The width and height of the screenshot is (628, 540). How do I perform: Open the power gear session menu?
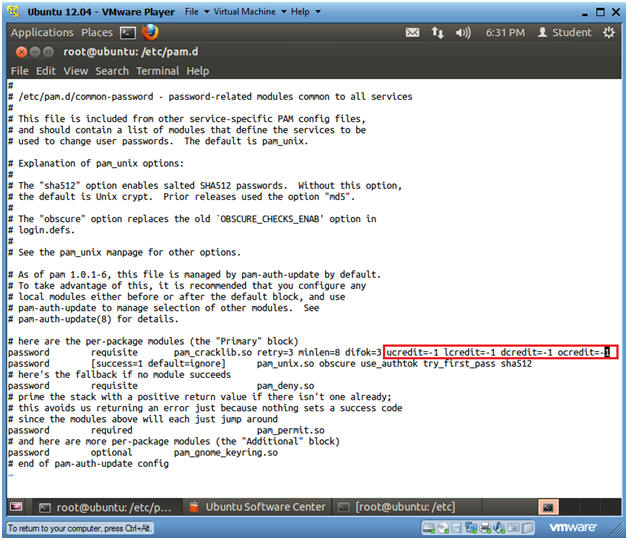click(609, 32)
